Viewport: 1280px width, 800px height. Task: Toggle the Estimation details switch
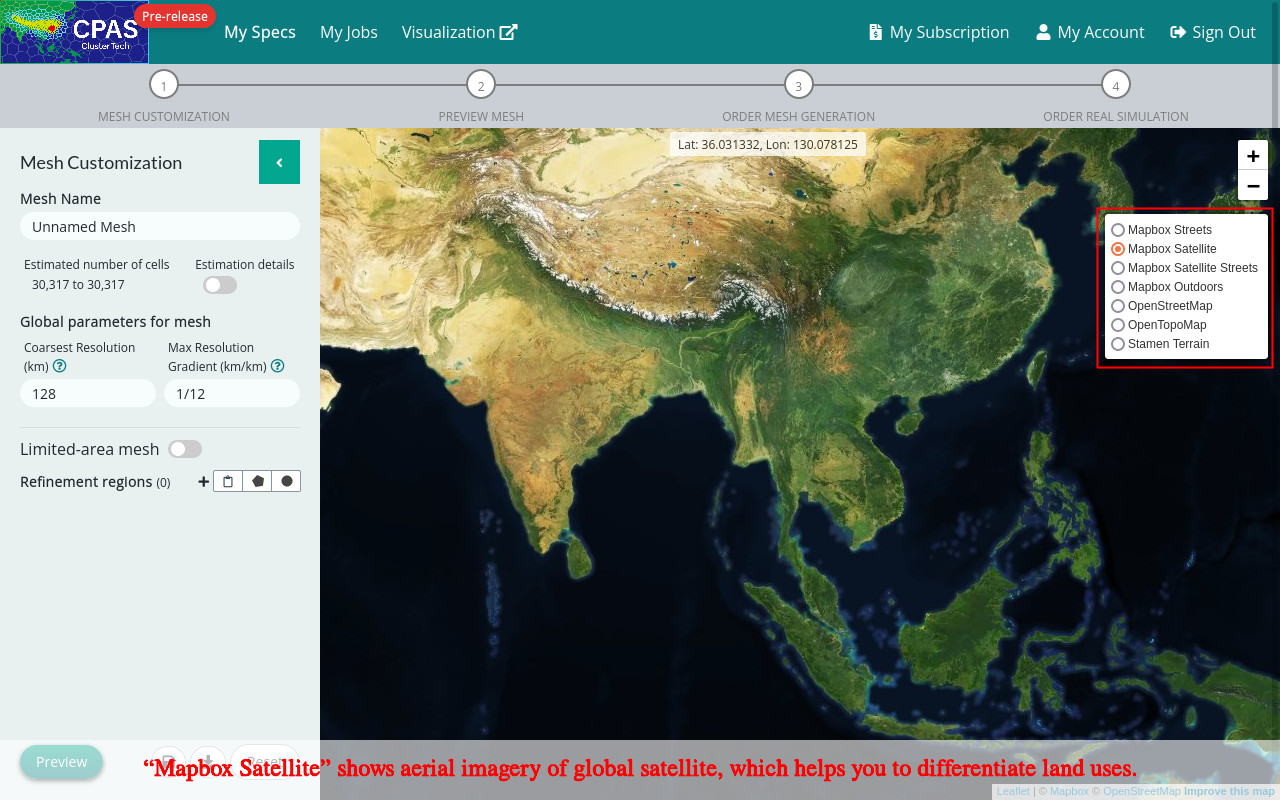220,285
